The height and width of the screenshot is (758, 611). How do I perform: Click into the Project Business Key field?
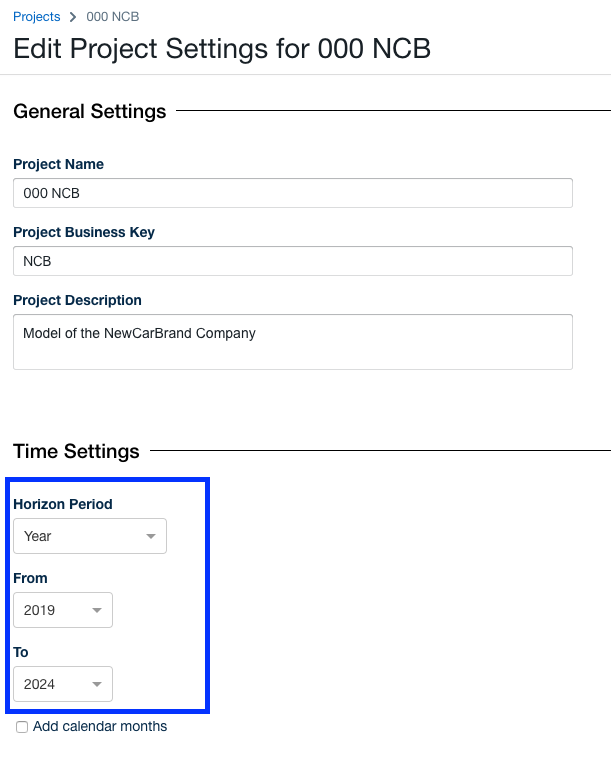[292, 261]
